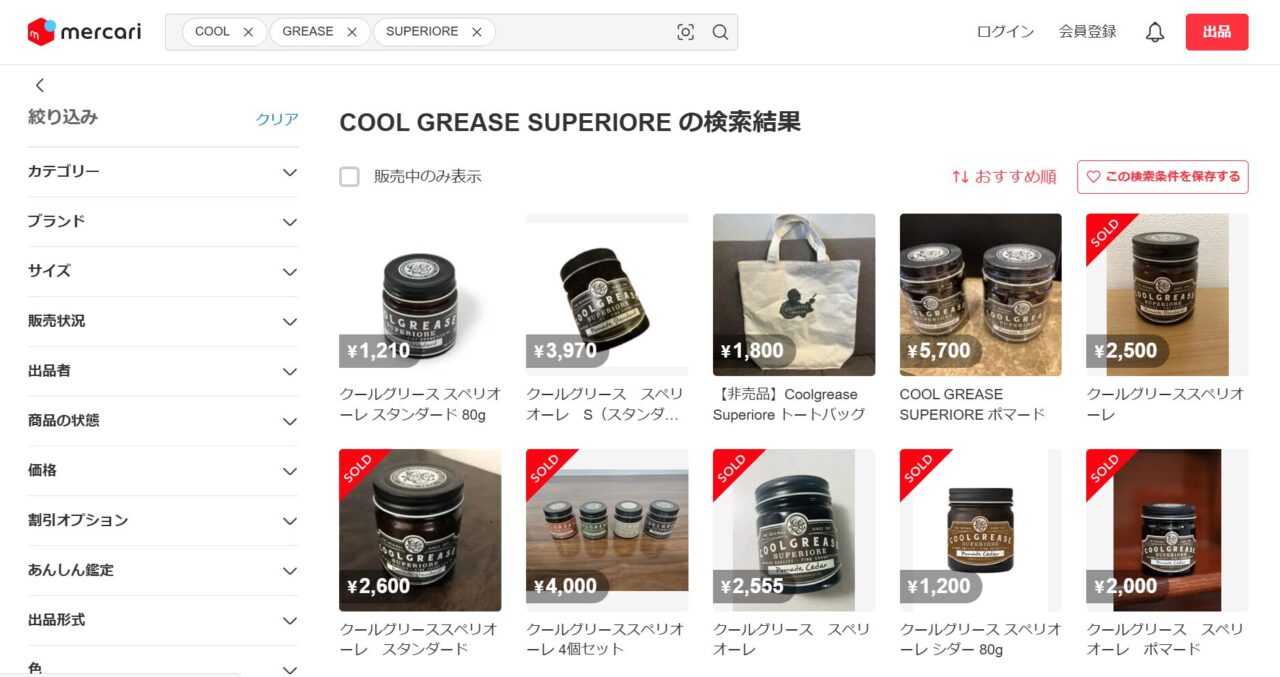The height and width of the screenshot is (677, 1280).
Task: Remove the SUPERIORE search tag
Action: pos(477,32)
